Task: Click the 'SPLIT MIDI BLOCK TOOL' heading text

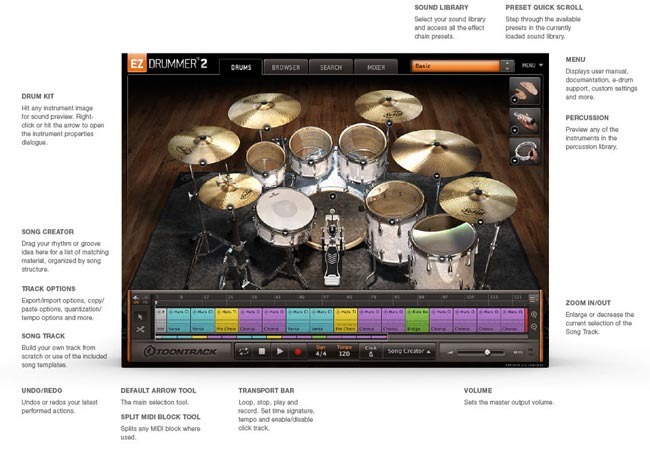Action: (160, 417)
